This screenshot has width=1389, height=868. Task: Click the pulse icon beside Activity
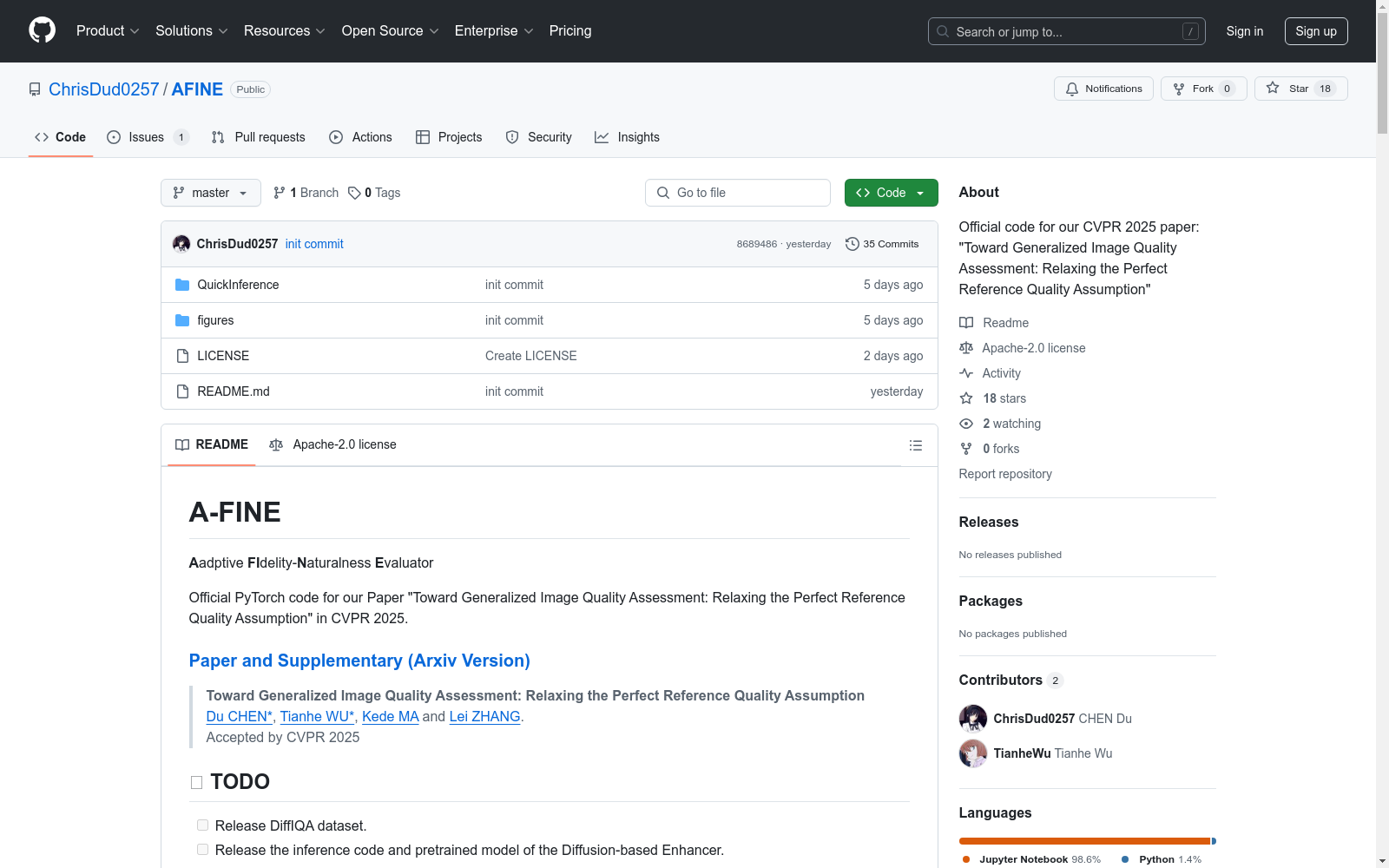click(x=966, y=373)
